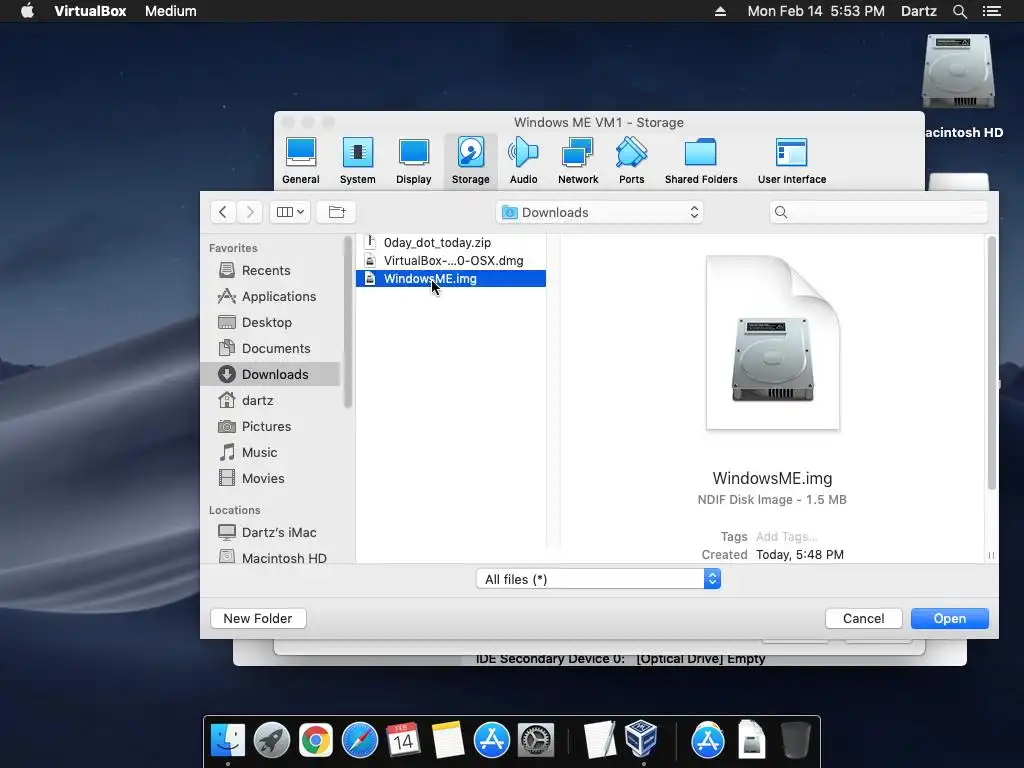Click the Open button
Screen dimensions: 1024x768
point(950,618)
